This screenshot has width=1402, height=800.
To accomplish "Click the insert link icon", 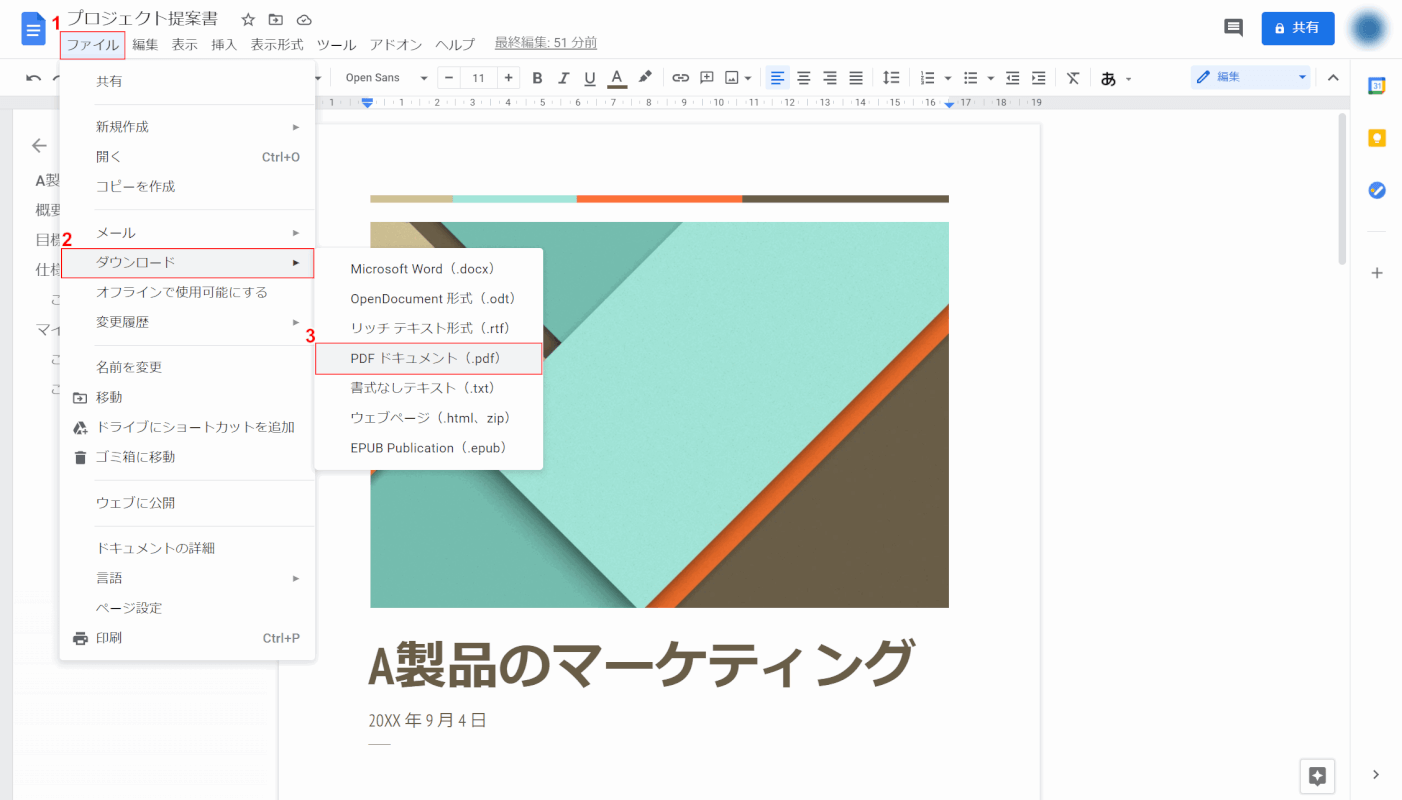I will [x=680, y=78].
